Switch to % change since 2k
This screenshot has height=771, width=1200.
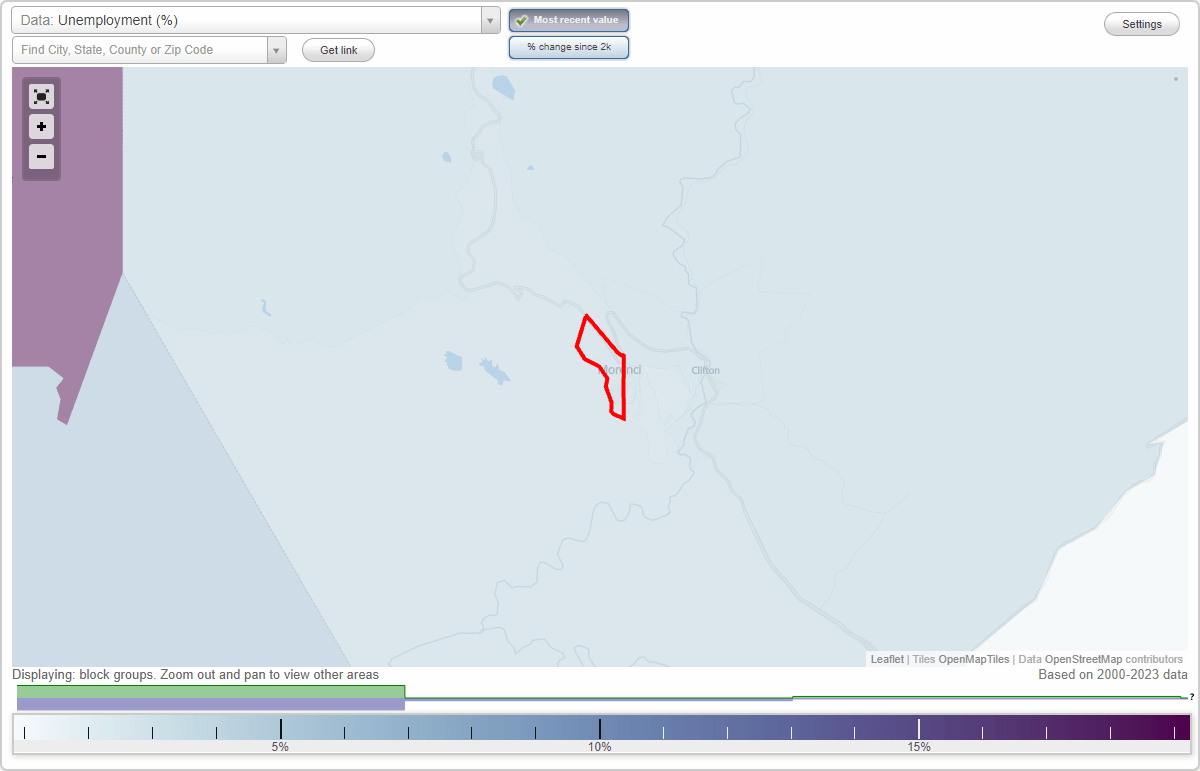569,47
